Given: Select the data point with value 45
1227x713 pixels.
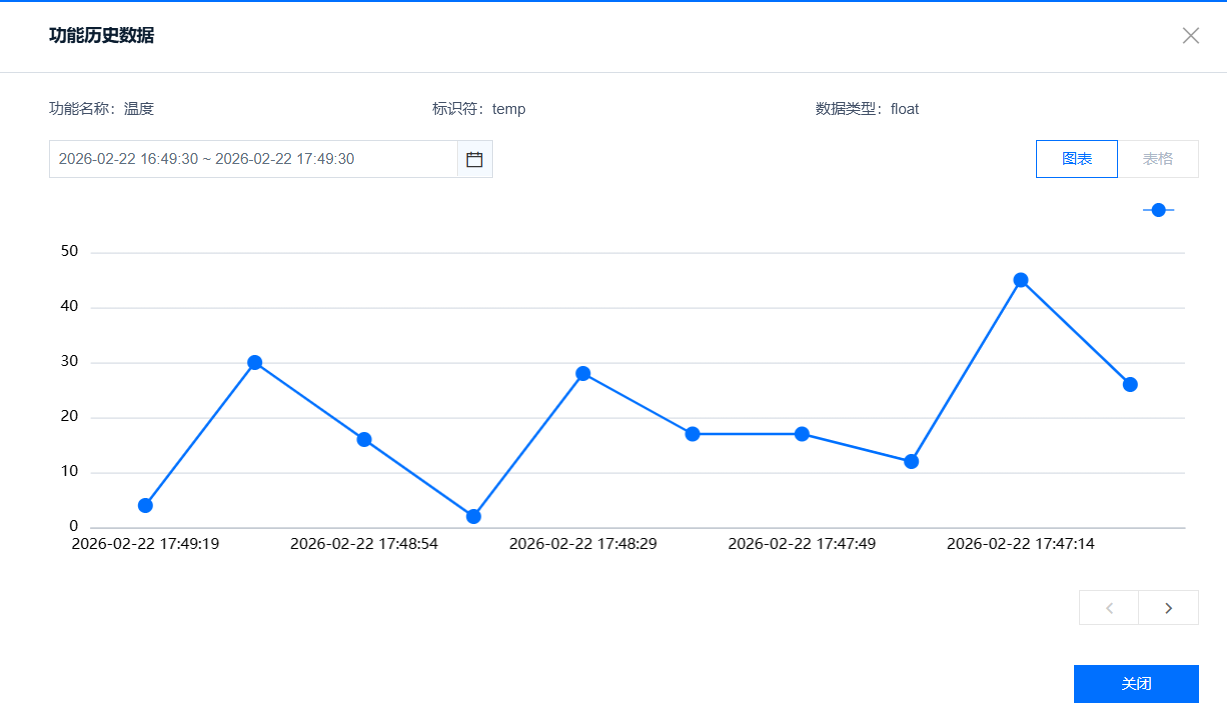Looking at the screenshot, I should click(x=1020, y=280).
